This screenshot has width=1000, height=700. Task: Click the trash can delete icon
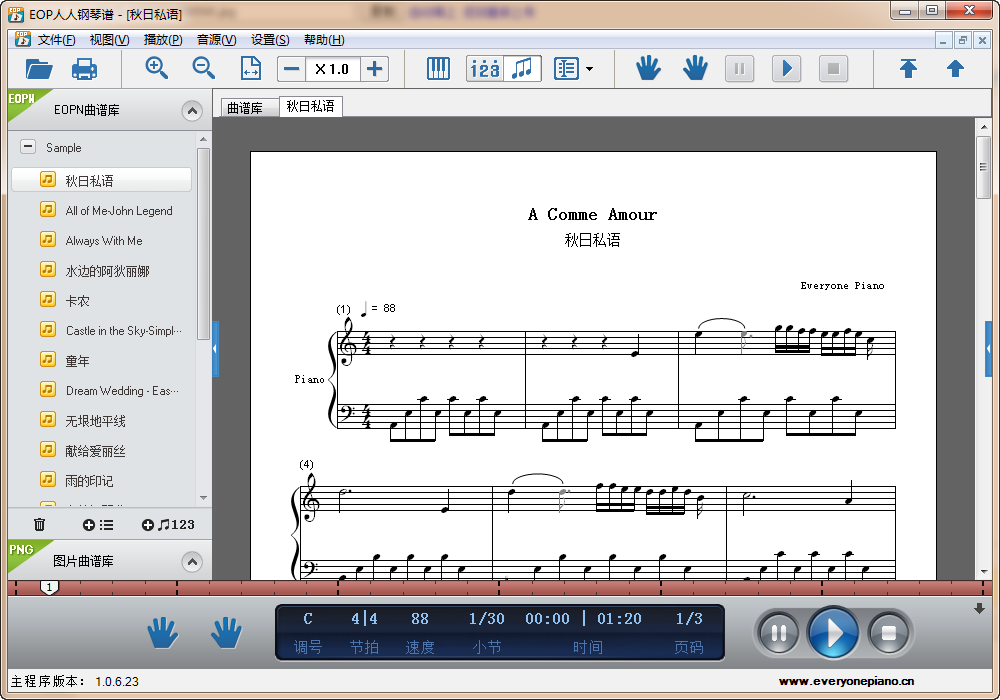40,525
